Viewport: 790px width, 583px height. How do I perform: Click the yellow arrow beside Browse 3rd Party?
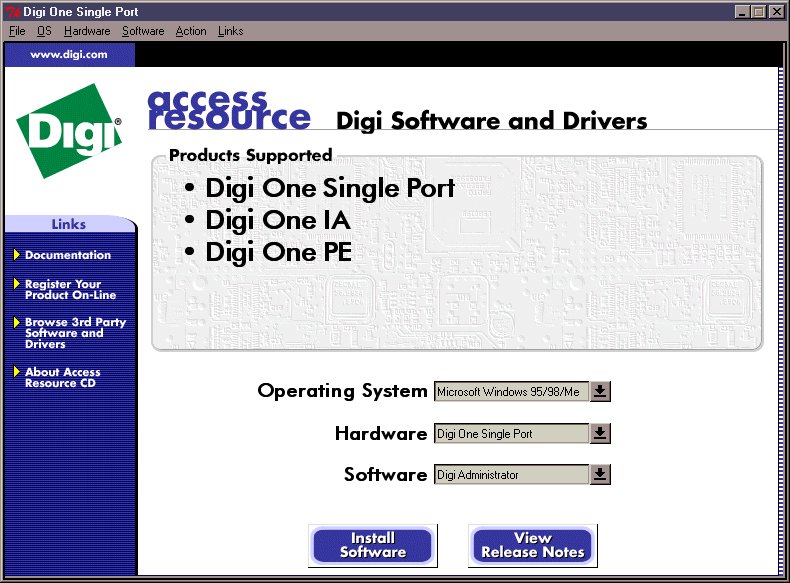(17, 323)
